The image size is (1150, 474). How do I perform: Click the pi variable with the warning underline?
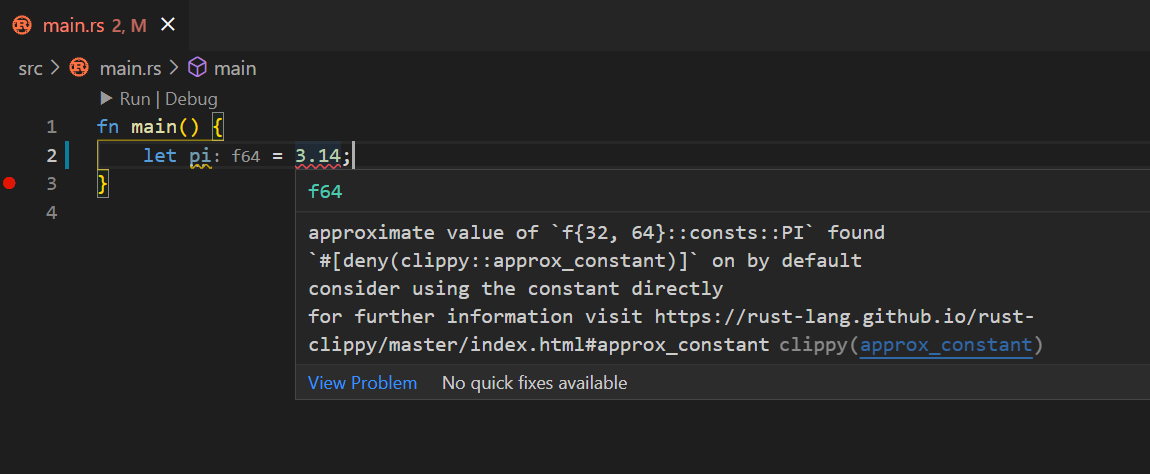tap(199, 156)
